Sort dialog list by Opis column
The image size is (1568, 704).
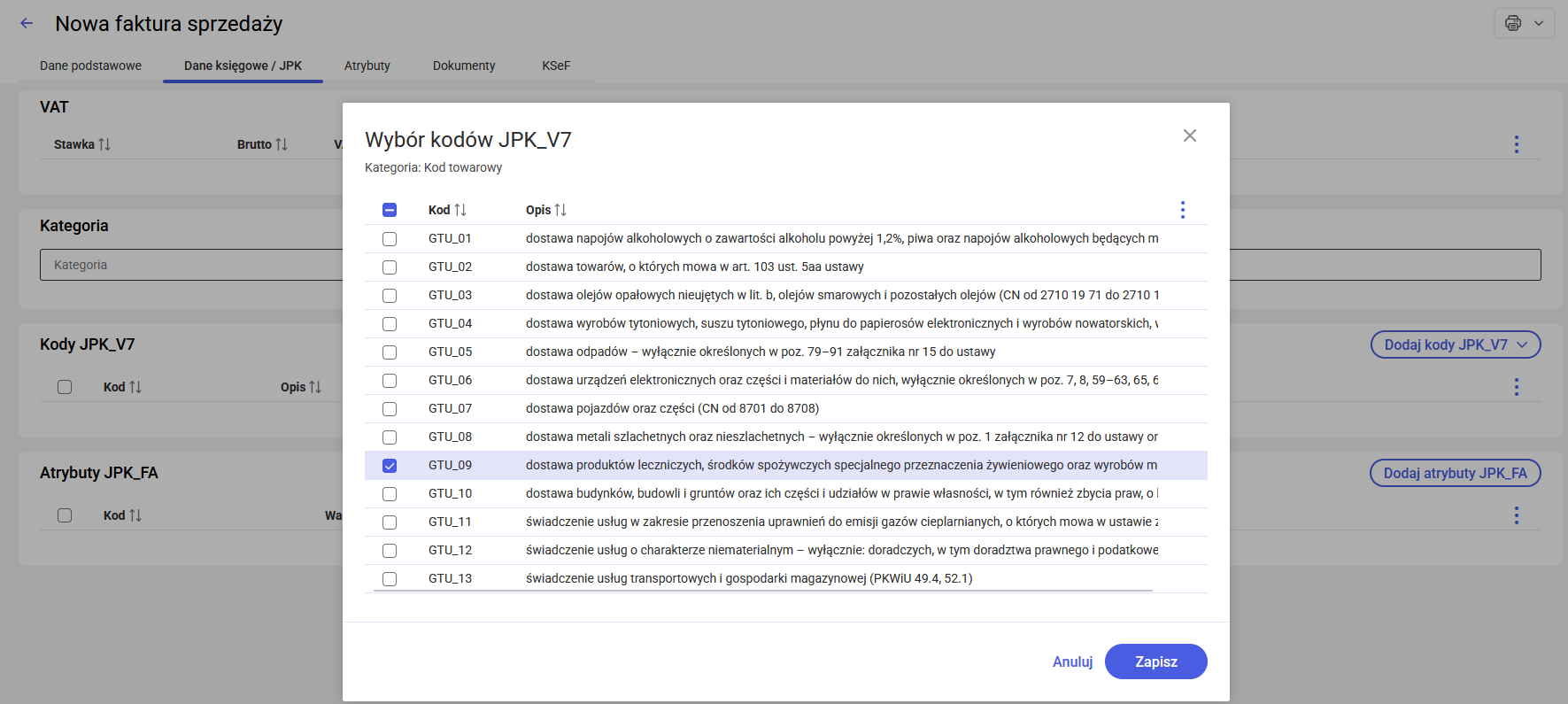(545, 210)
